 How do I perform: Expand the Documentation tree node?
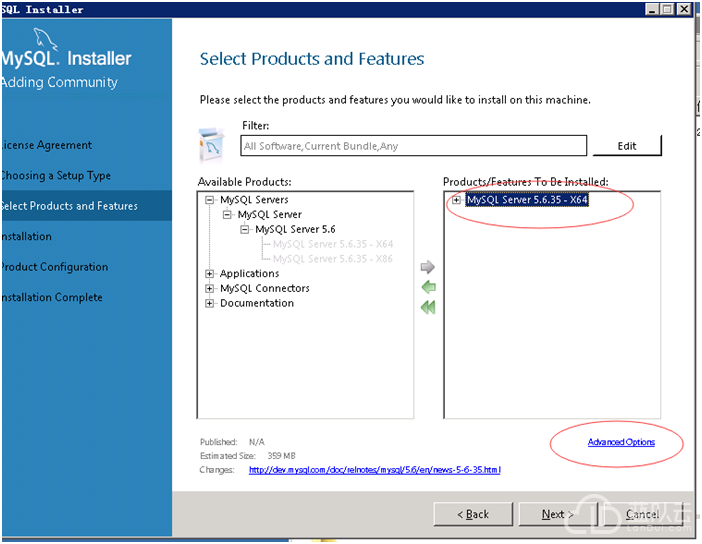pyautogui.click(x=209, y=303)
